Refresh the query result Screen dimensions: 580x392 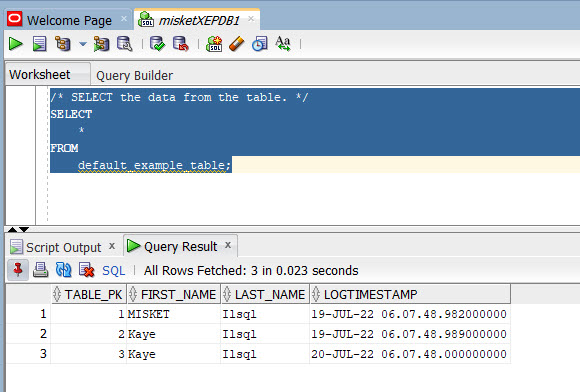click(x=63, y=270)
